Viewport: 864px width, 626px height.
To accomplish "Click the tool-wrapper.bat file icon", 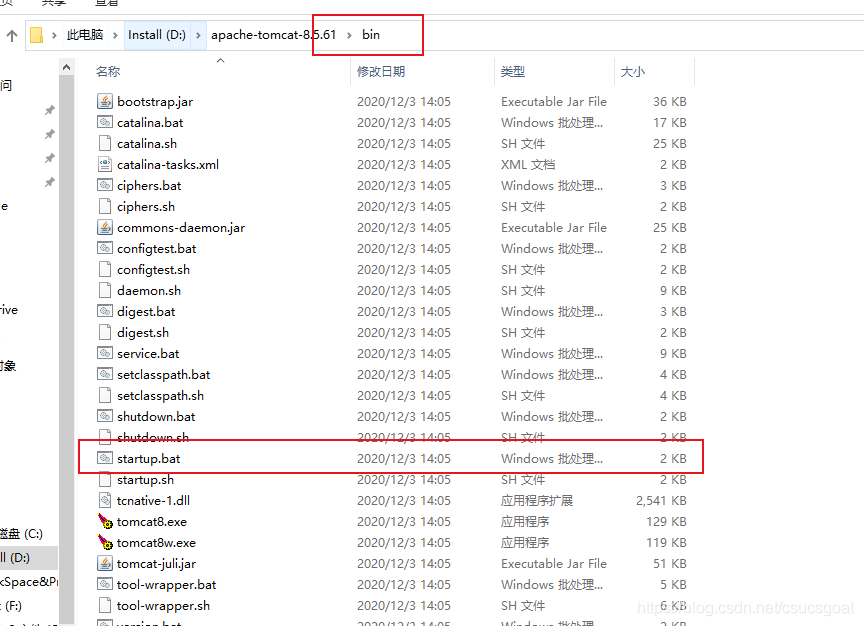I will click(x=105, y=584).
